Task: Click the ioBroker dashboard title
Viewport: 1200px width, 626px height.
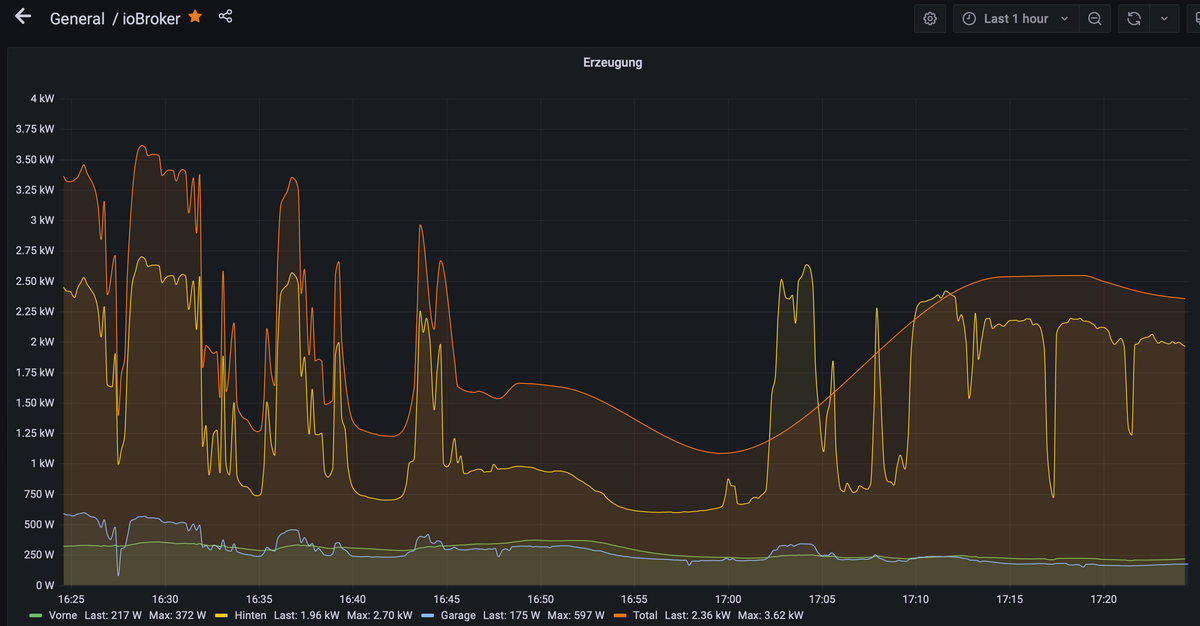Action: coord(151,19)
